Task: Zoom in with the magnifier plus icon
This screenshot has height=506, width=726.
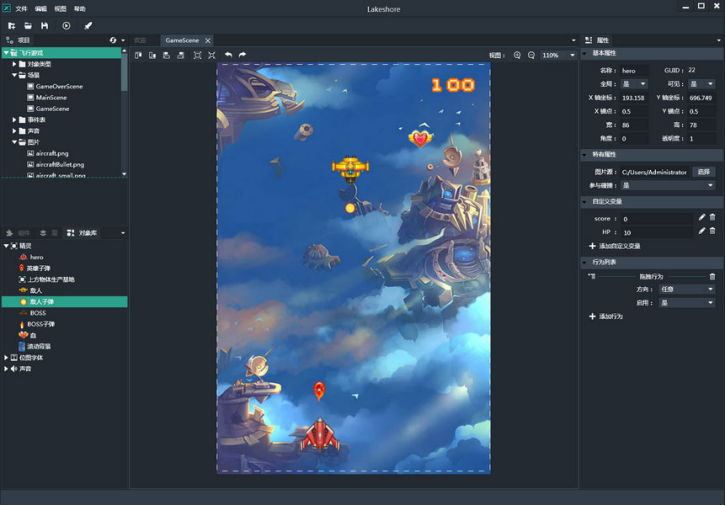Action: click(517, 55)
